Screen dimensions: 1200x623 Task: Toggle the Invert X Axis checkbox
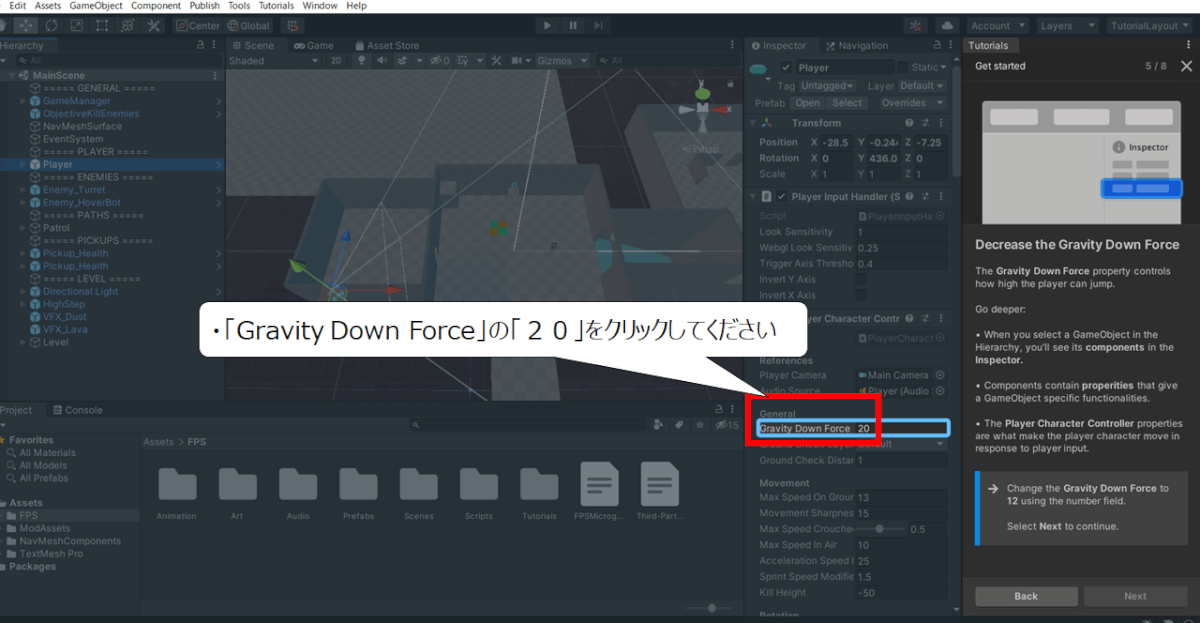pyautogui.click(x=862, y=295)
